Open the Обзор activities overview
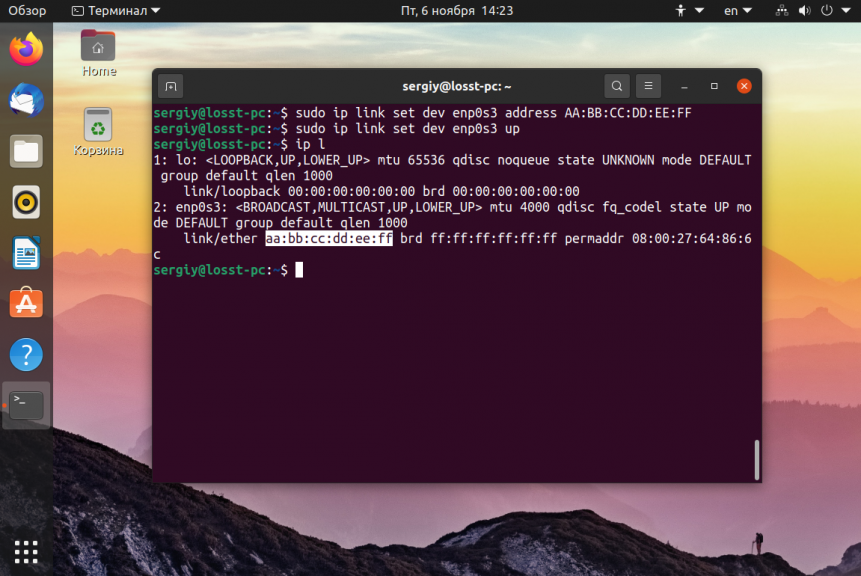 point(27,10)
